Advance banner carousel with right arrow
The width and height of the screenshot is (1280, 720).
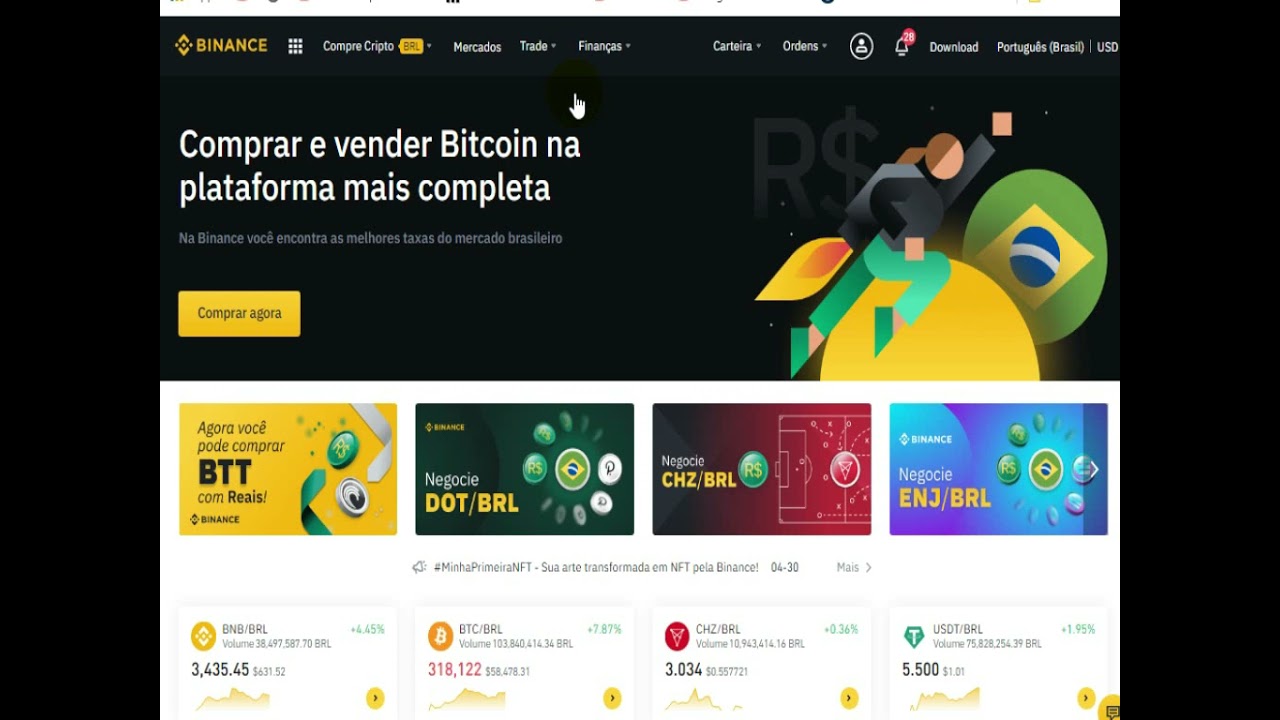tap(1093, 469)
